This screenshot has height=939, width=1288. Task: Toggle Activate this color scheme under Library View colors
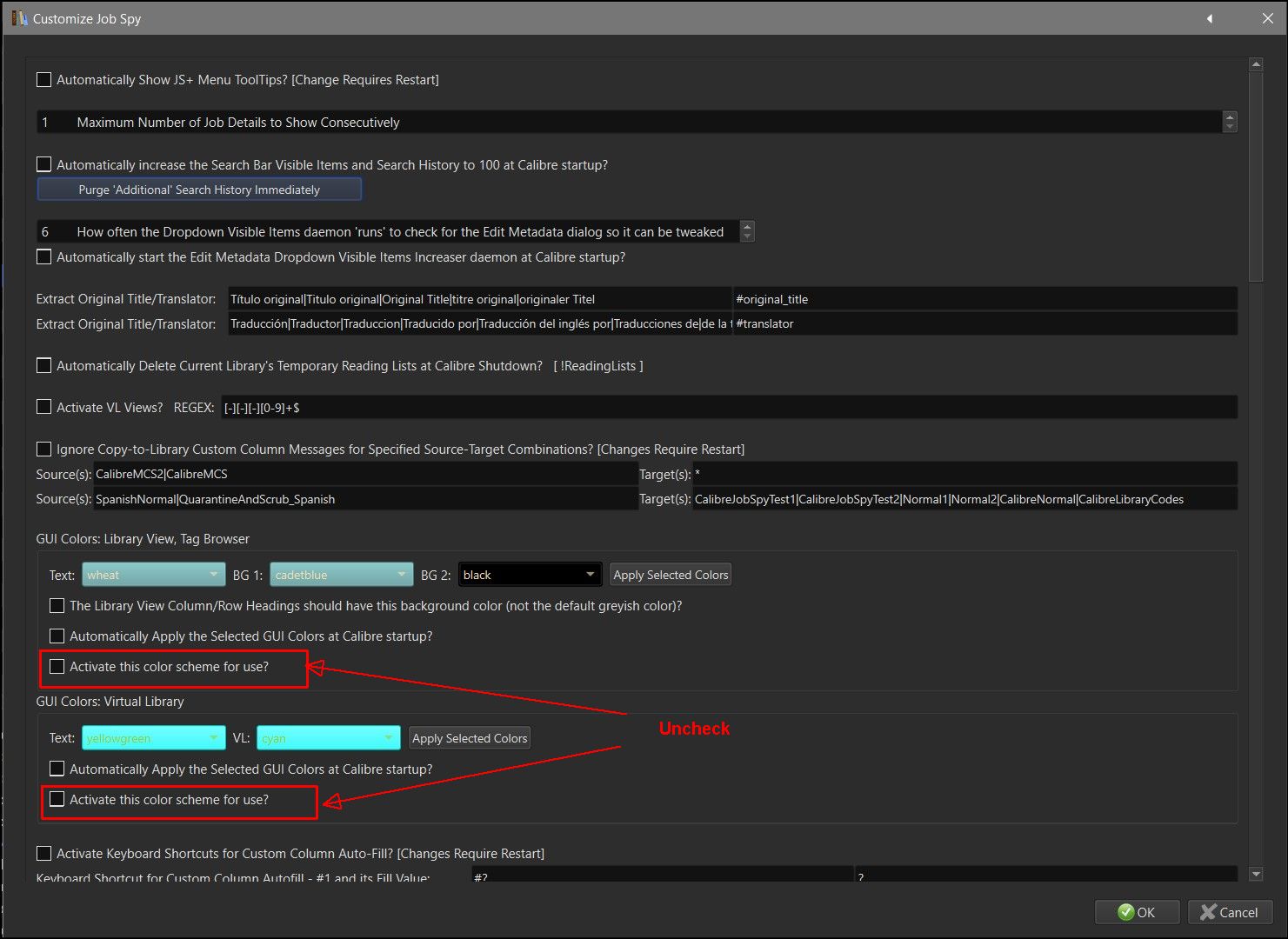click(57, 667)
